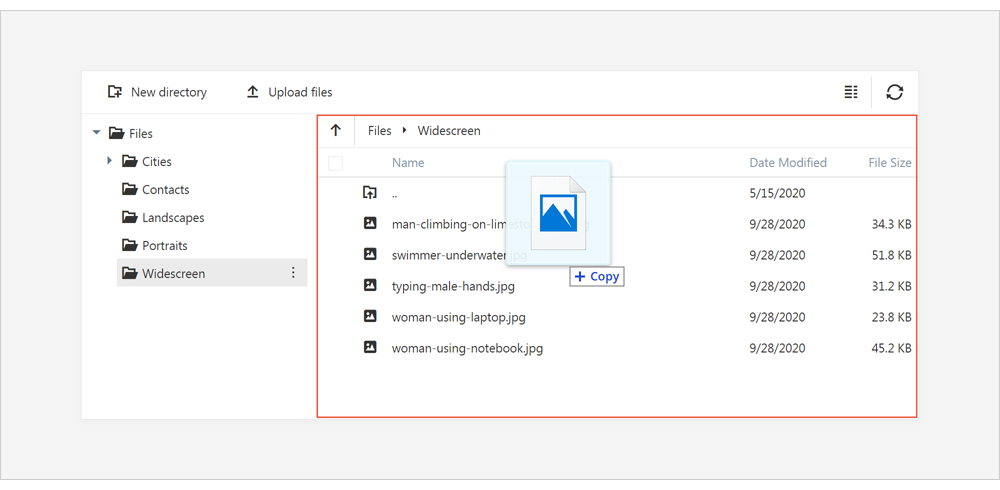1000x490 pixels.
Task: Open Widescreen folder actions menu
Action: (293, 273)
